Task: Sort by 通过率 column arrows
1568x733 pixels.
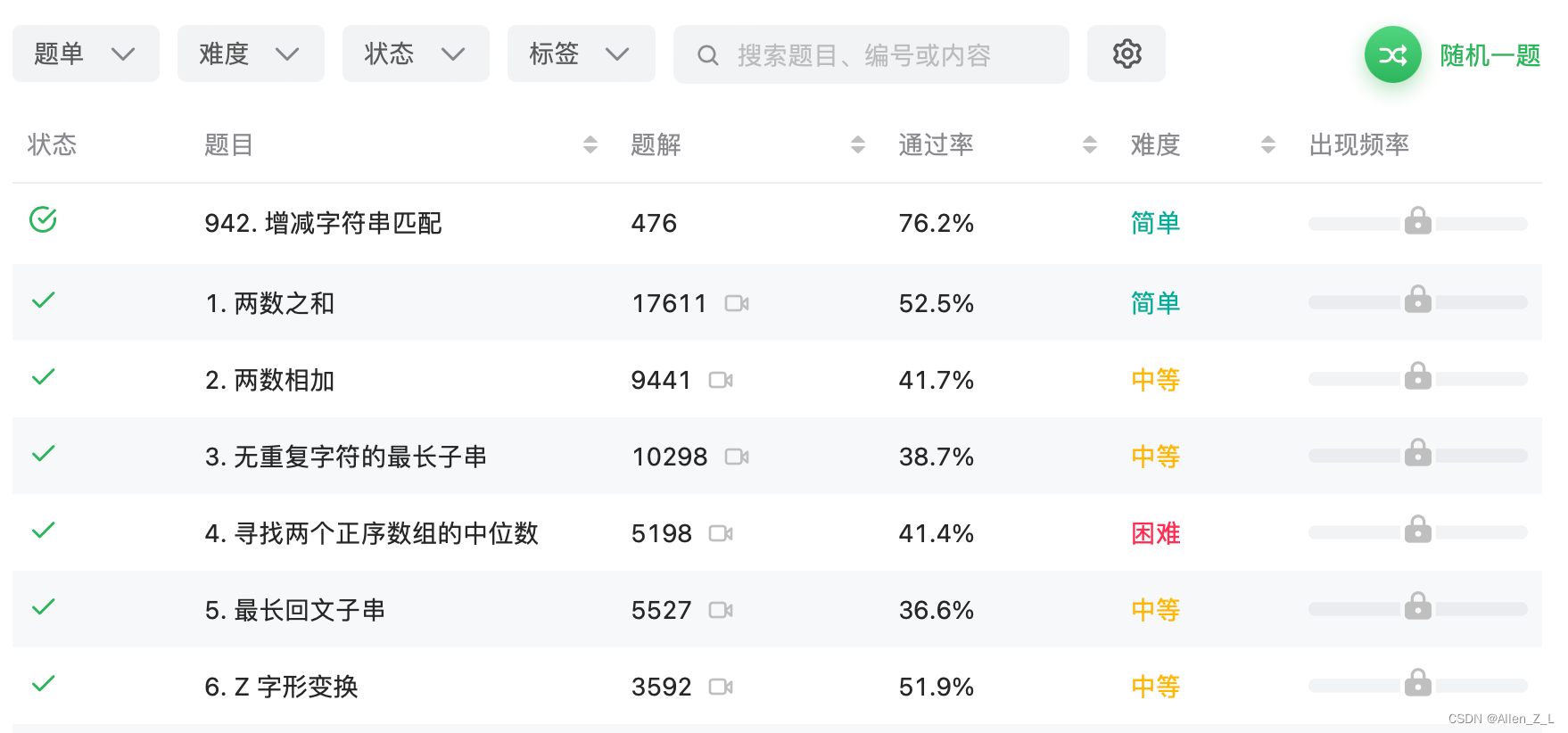Action: pyautogui.click(x=1089, y=144)
